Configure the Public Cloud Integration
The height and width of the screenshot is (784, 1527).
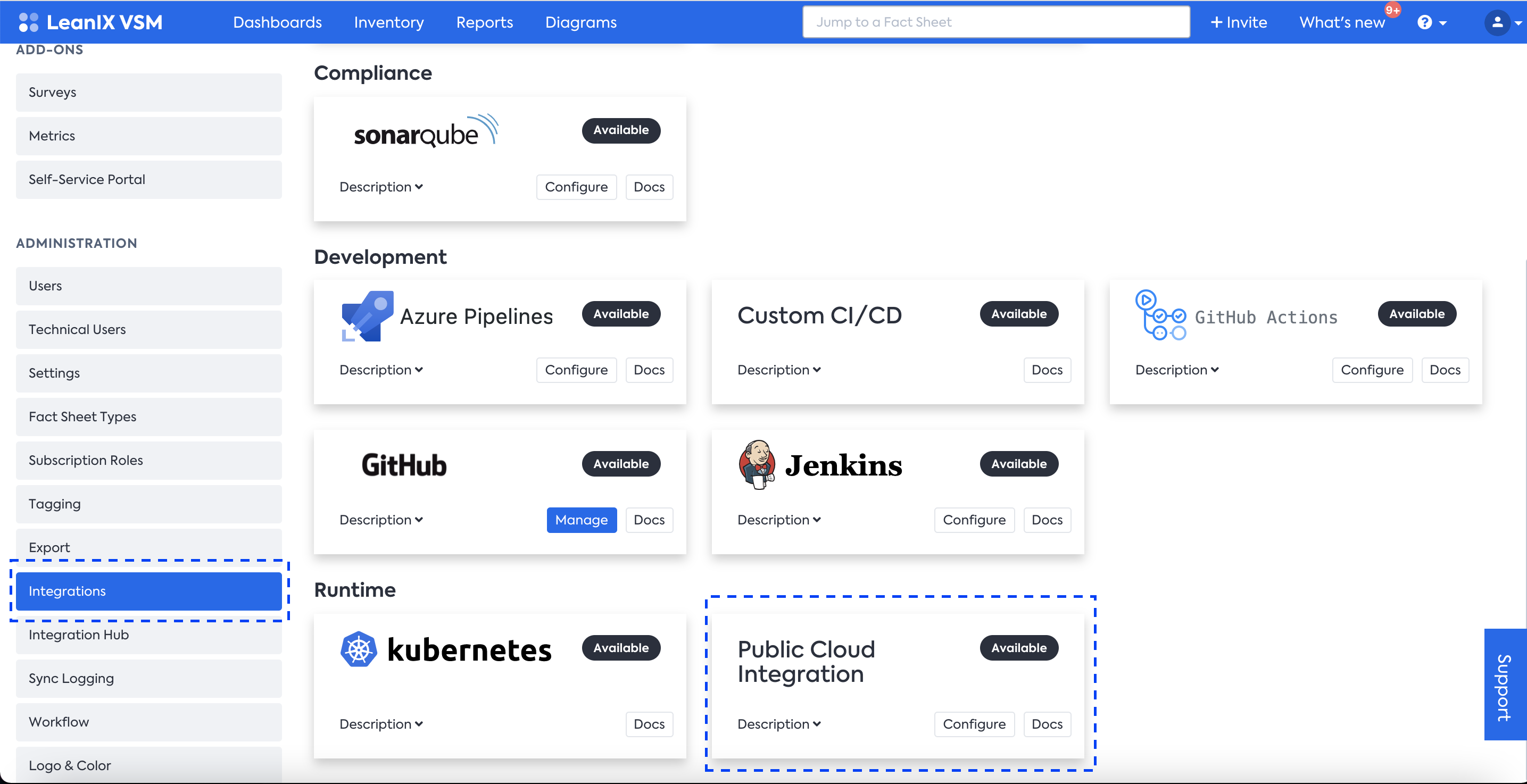tap(973, 724)
